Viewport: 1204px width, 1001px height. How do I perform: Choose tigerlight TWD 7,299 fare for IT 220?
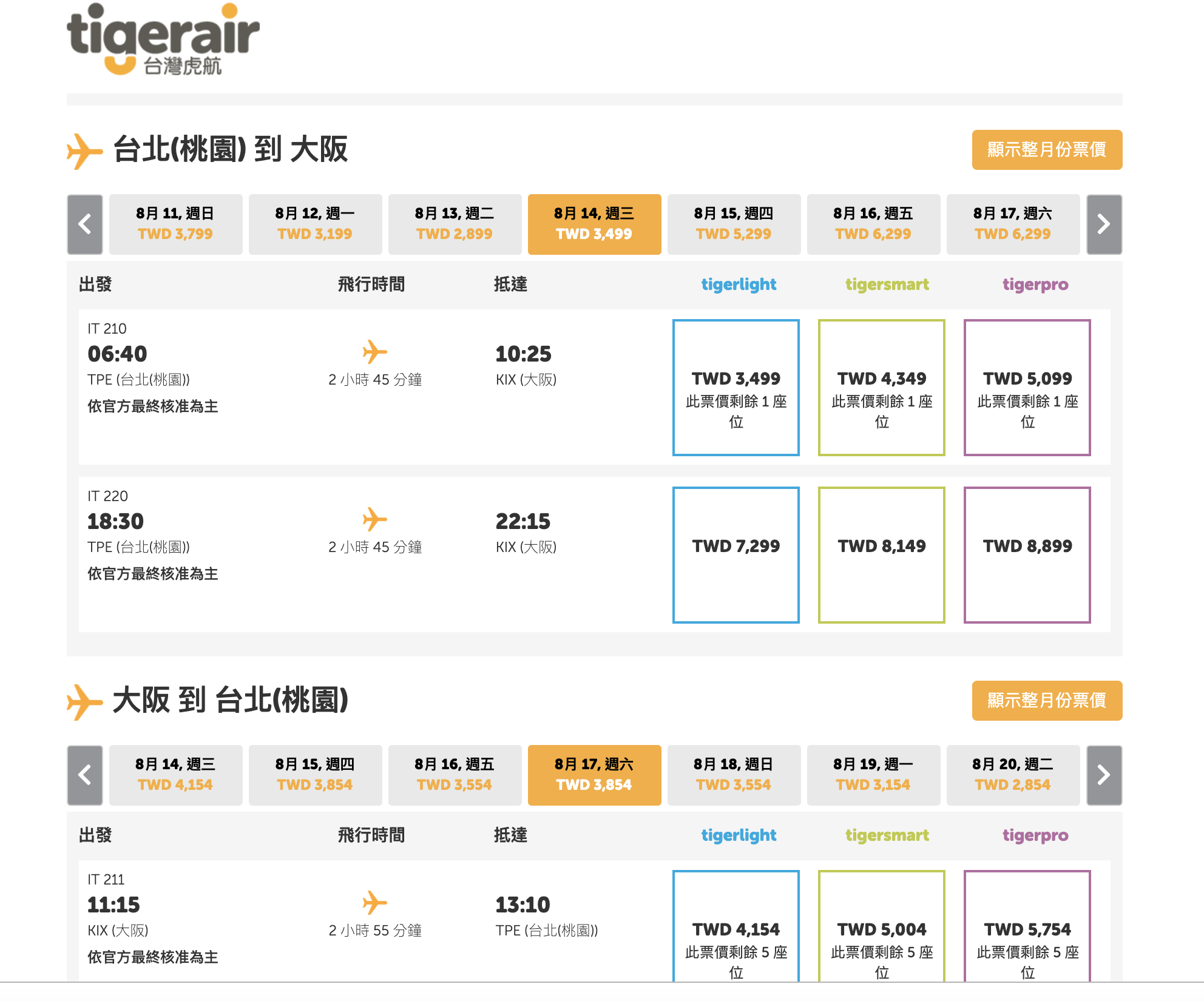coord(736,555)
